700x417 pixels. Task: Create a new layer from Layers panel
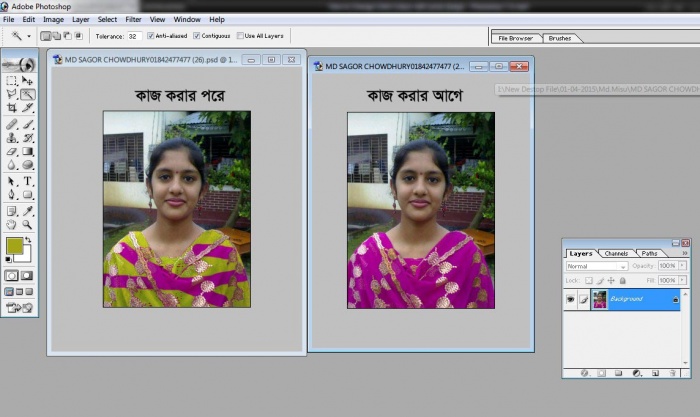(656, 372)
